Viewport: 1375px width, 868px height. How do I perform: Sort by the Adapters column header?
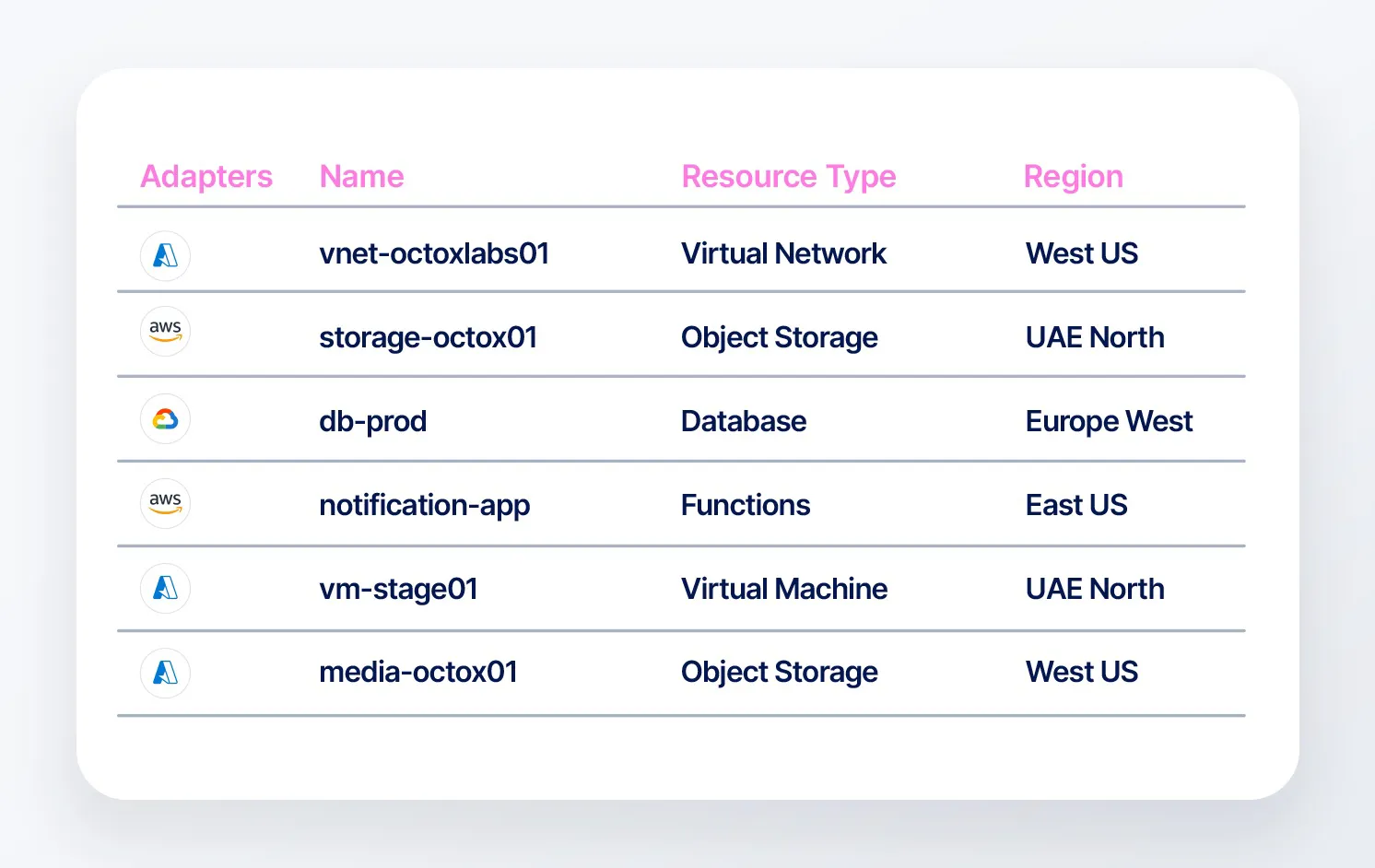click(x=206, y=176)
